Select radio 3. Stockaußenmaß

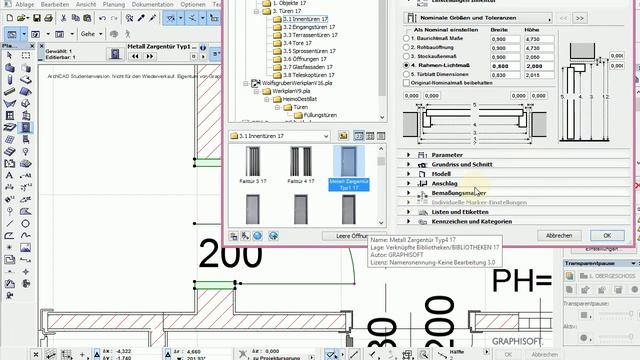pos(406,56)
